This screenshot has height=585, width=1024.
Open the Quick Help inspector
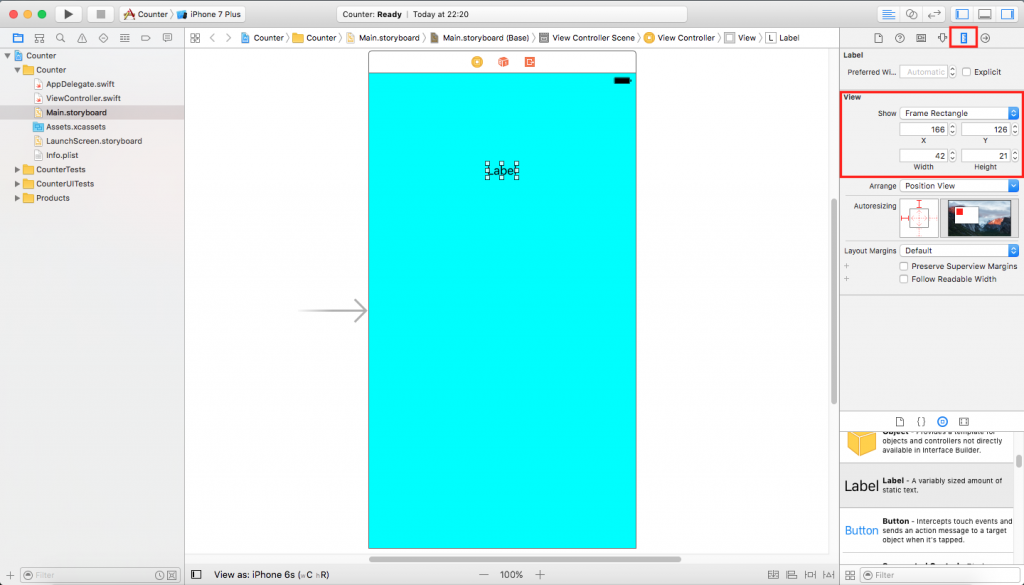pos(900,38)
